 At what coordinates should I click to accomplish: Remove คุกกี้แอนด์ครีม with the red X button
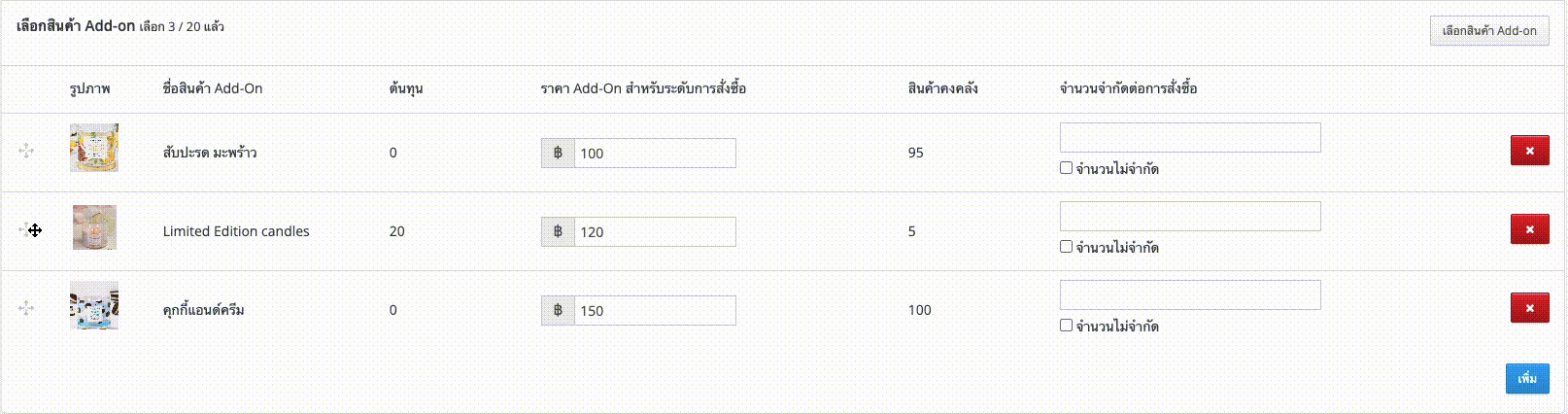point(1529,308)
